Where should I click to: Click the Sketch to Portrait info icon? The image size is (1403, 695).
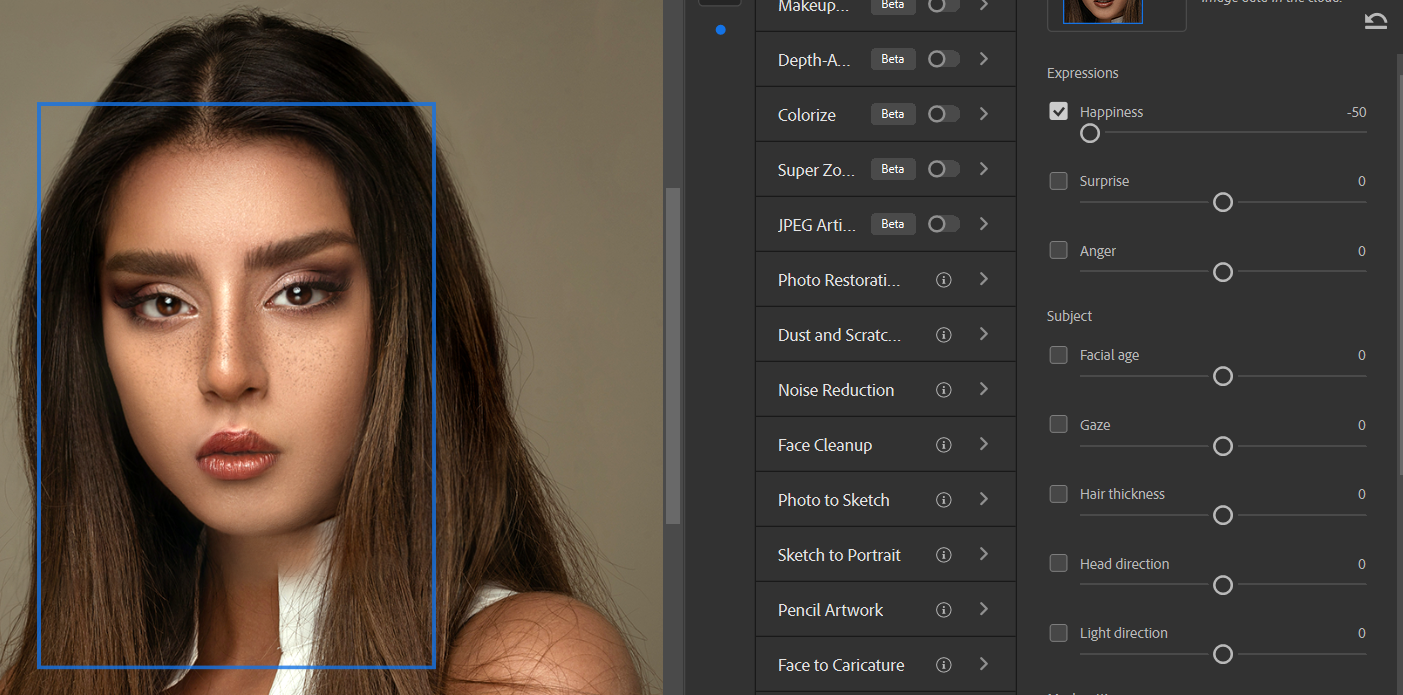pos(943,555)
